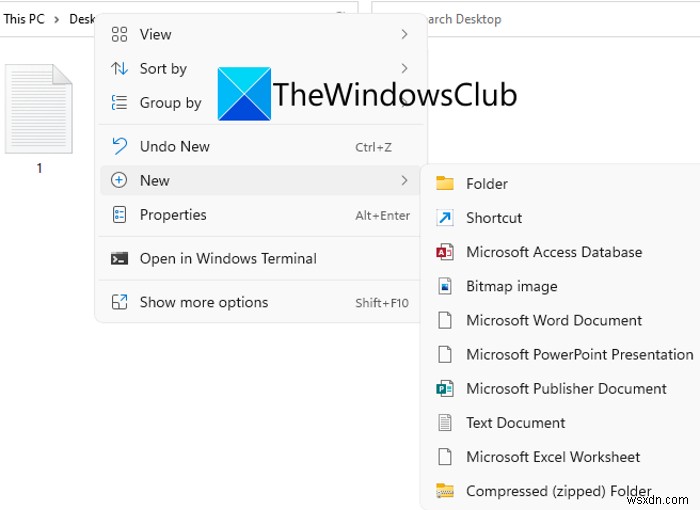This screenshot has width=700, height=510.
Task: Select Show more options entry
Action: [x=260, y=302]
